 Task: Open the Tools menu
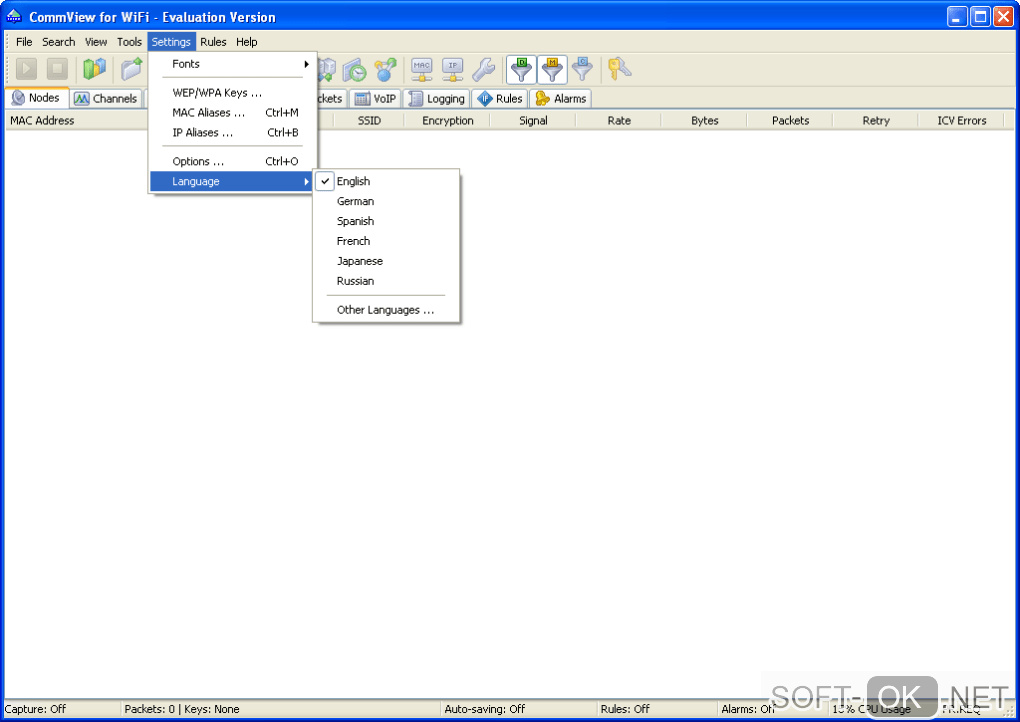(129, 42)
